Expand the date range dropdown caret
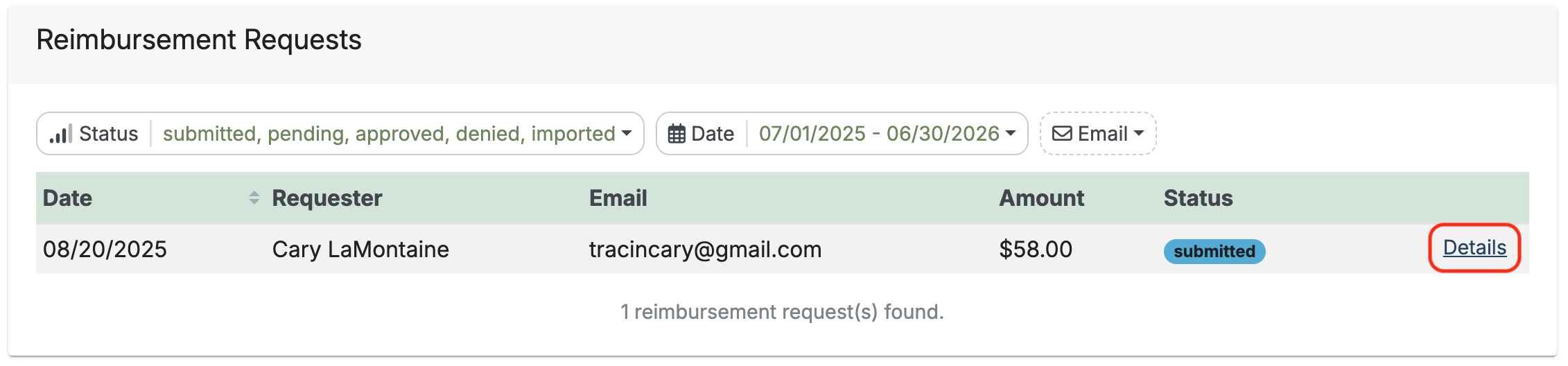1568x366 pixels. [x=1011, y=133]
